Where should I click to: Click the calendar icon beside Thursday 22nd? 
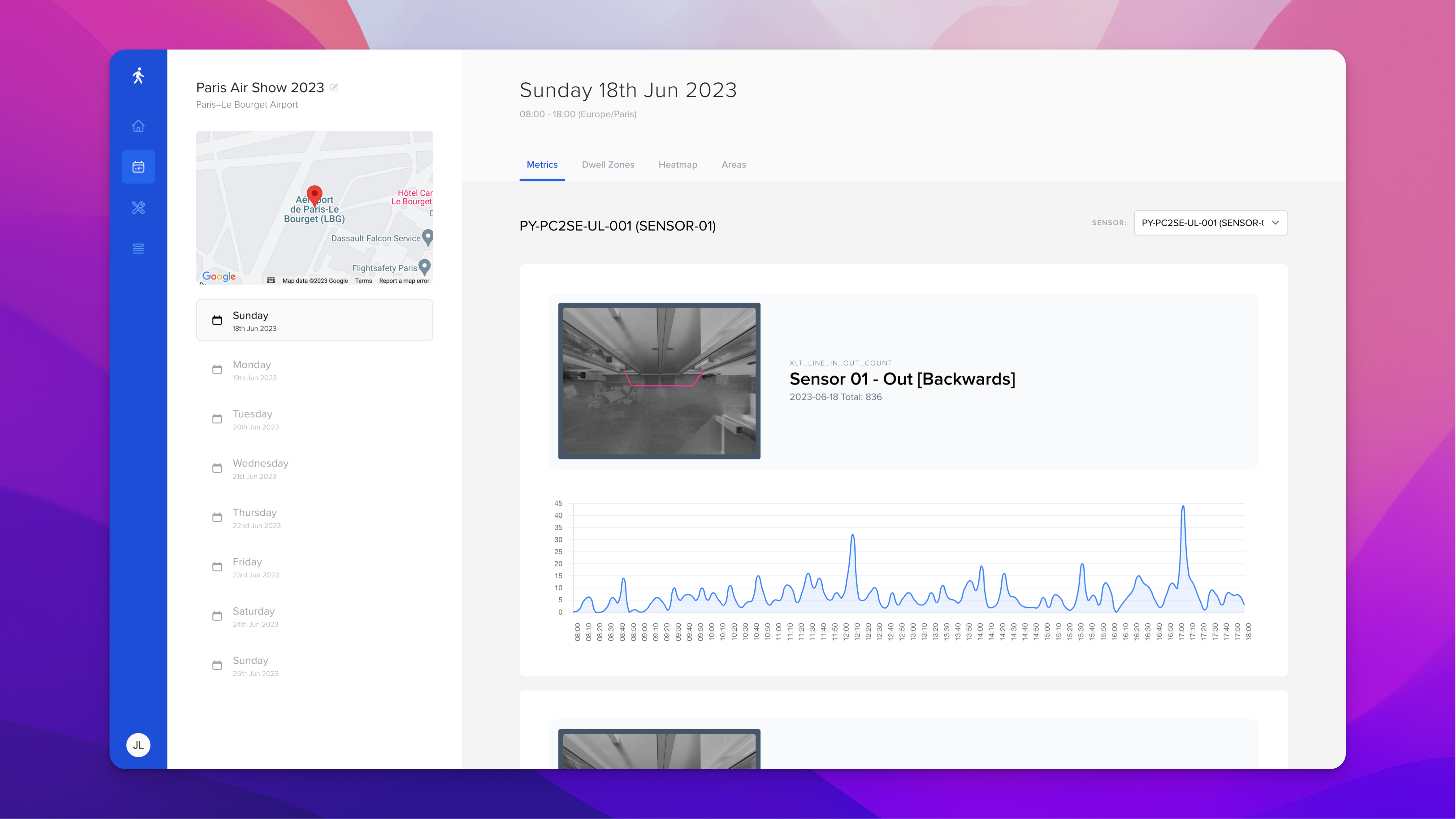point(217,517)
